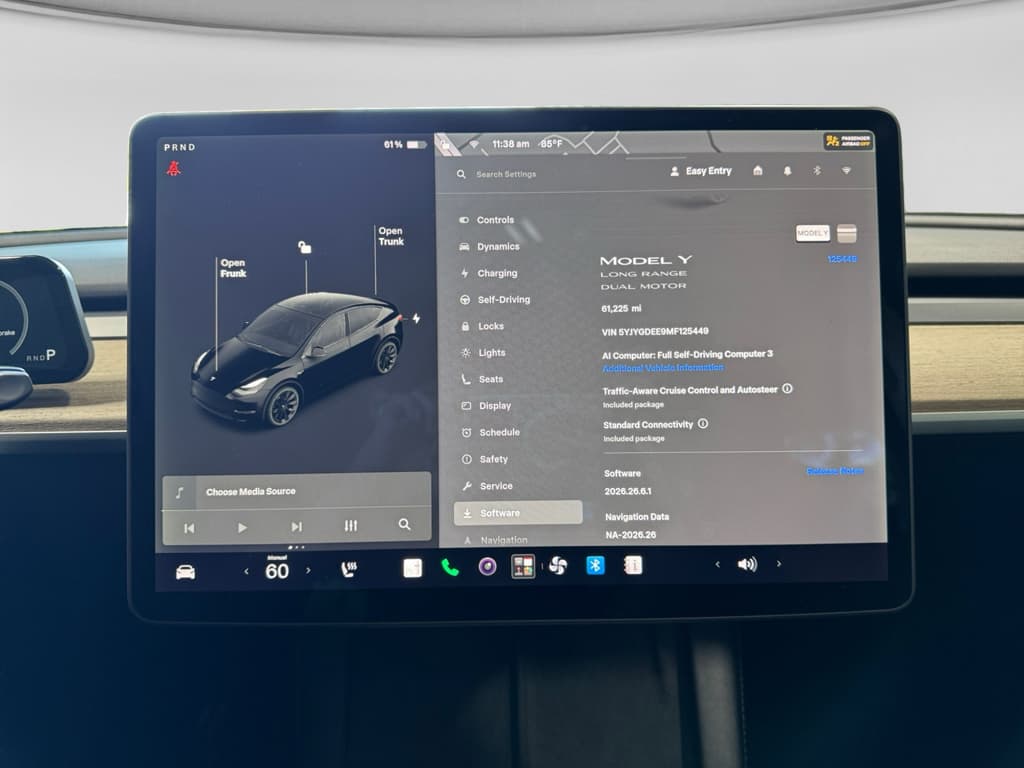Open the green Phone app

[x=449, y=568]
